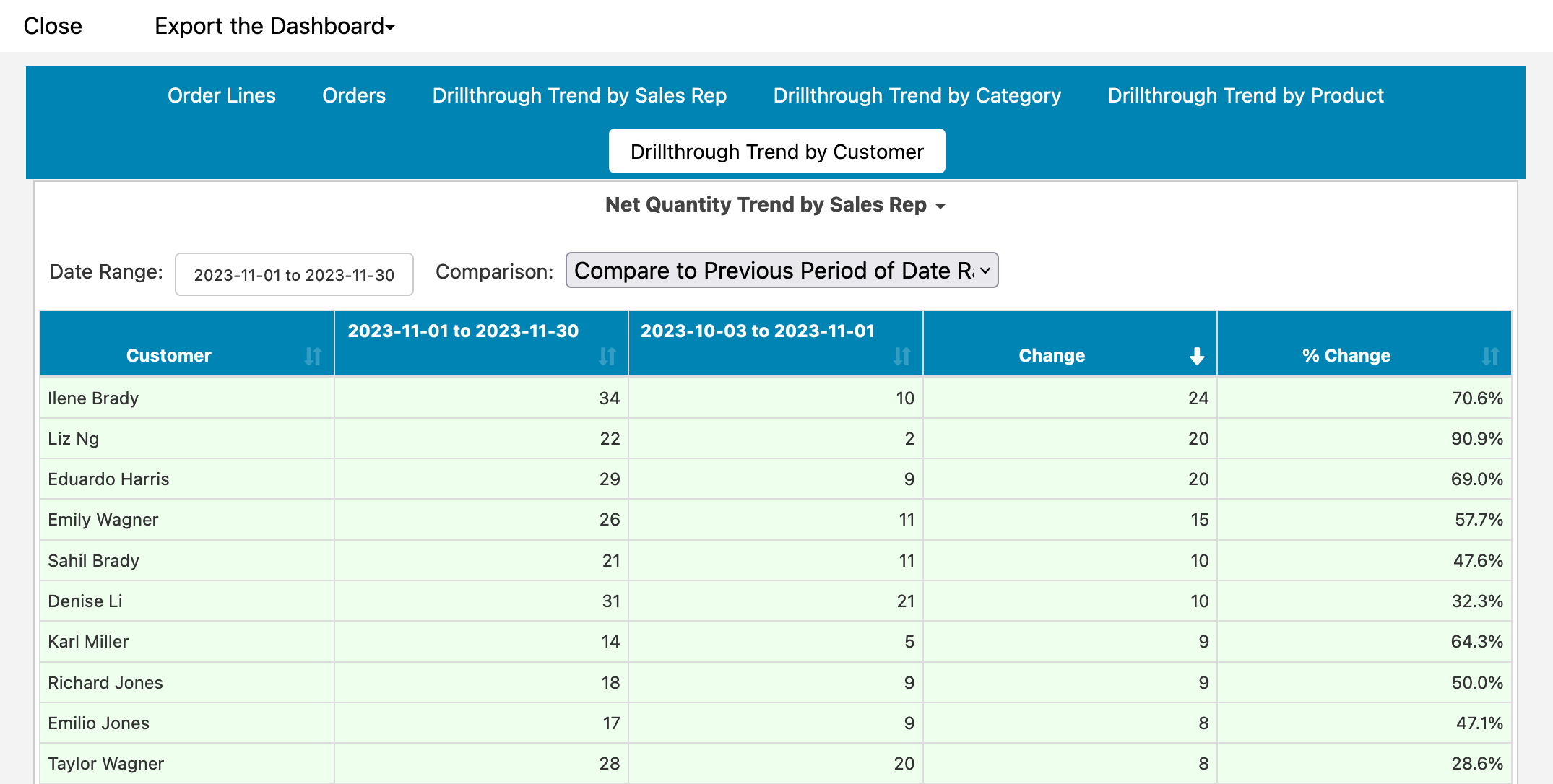This screenshot has height=784, width=1553.
Task: Expand Net Quantity Trend by Sales Rep menu
Action: [775, 205]
